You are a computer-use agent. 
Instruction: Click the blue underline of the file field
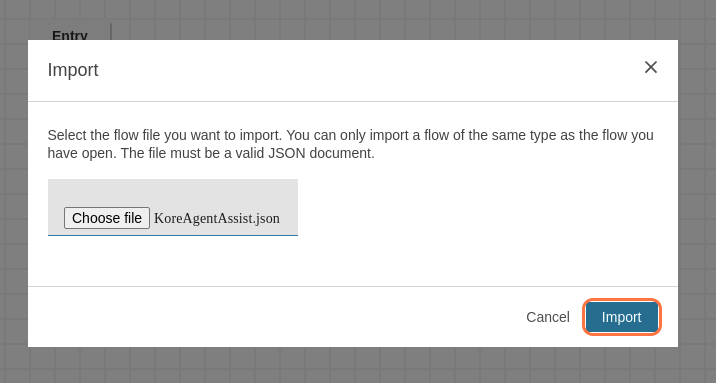173,235
